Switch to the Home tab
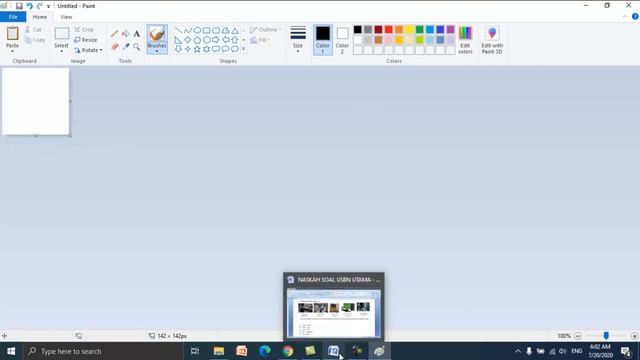 (x=40, y=17)
